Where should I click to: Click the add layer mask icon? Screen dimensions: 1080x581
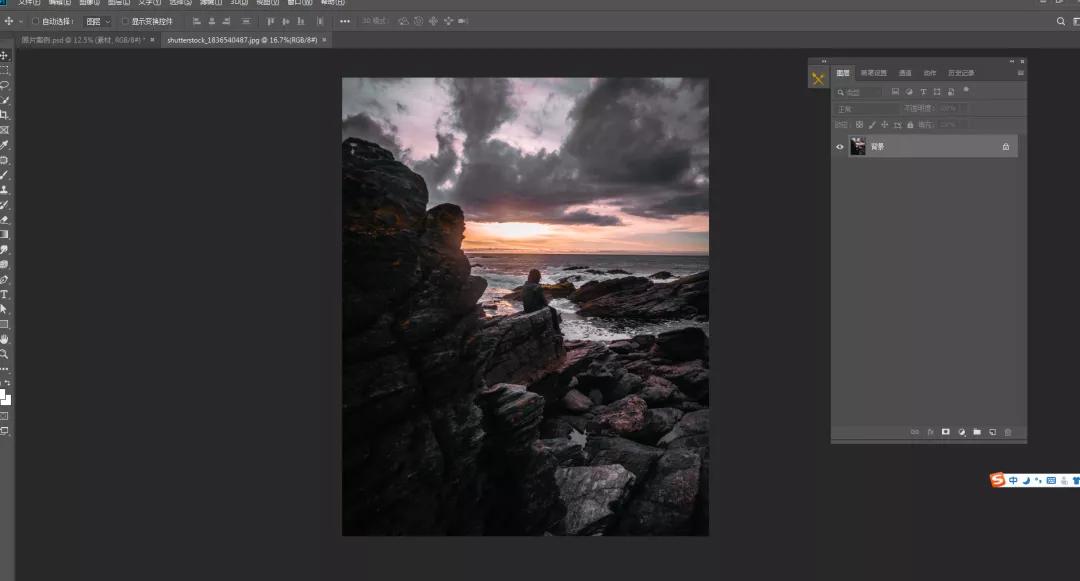(945, 432)
